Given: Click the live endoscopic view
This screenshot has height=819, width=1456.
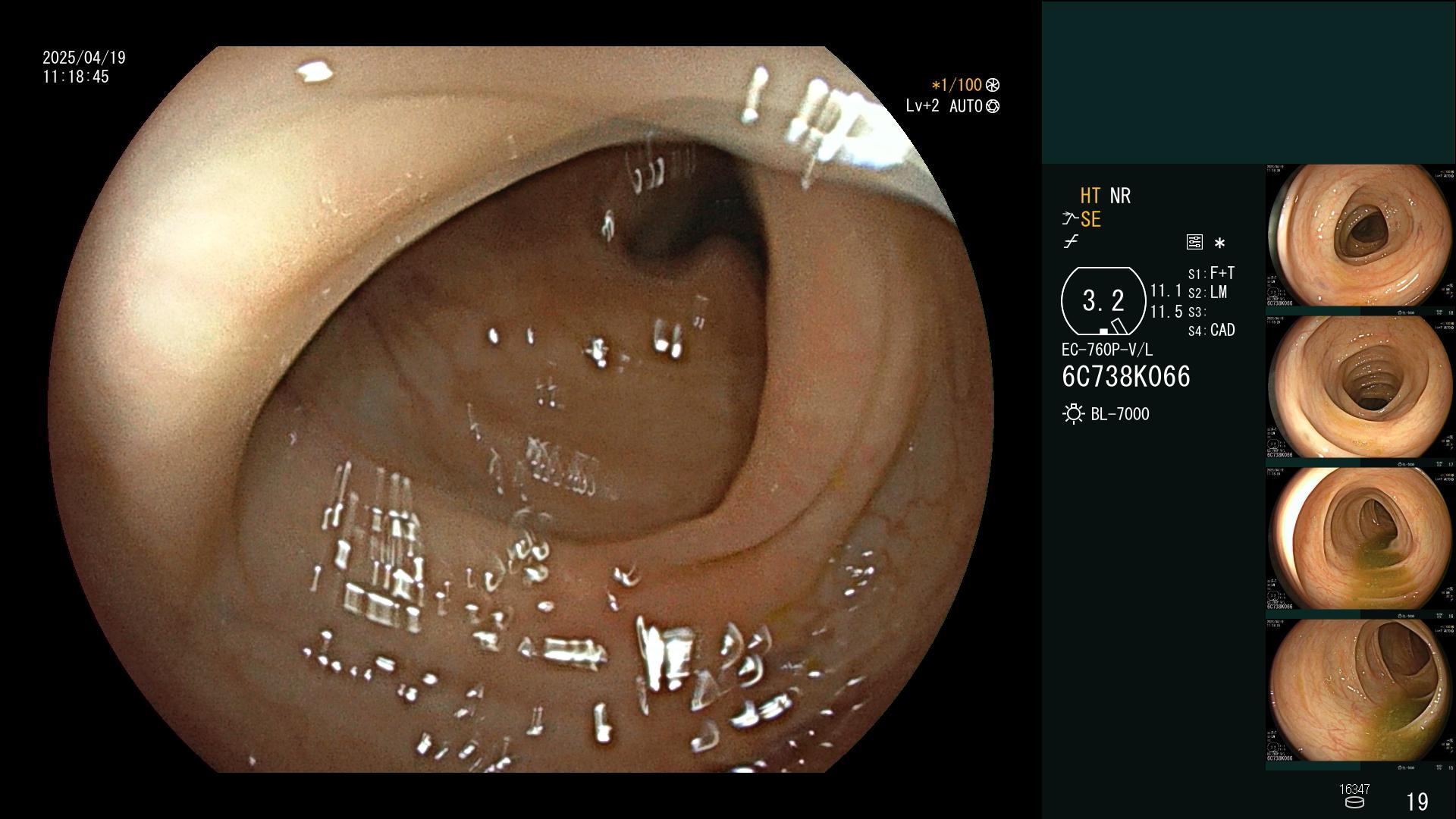Looking at the screenshot, I should 521,409.
